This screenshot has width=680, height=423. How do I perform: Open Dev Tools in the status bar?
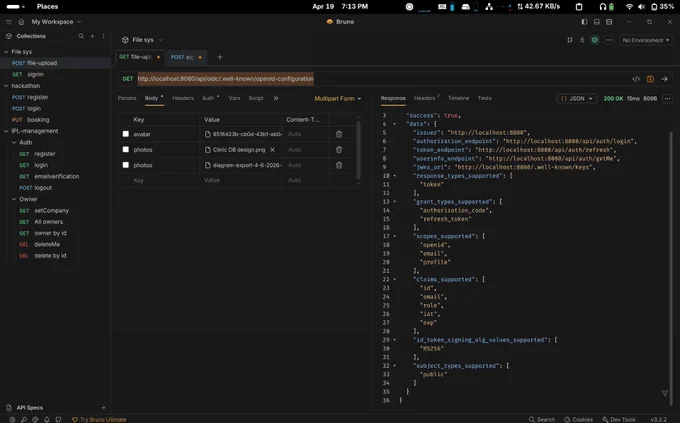tap(619, 420)
